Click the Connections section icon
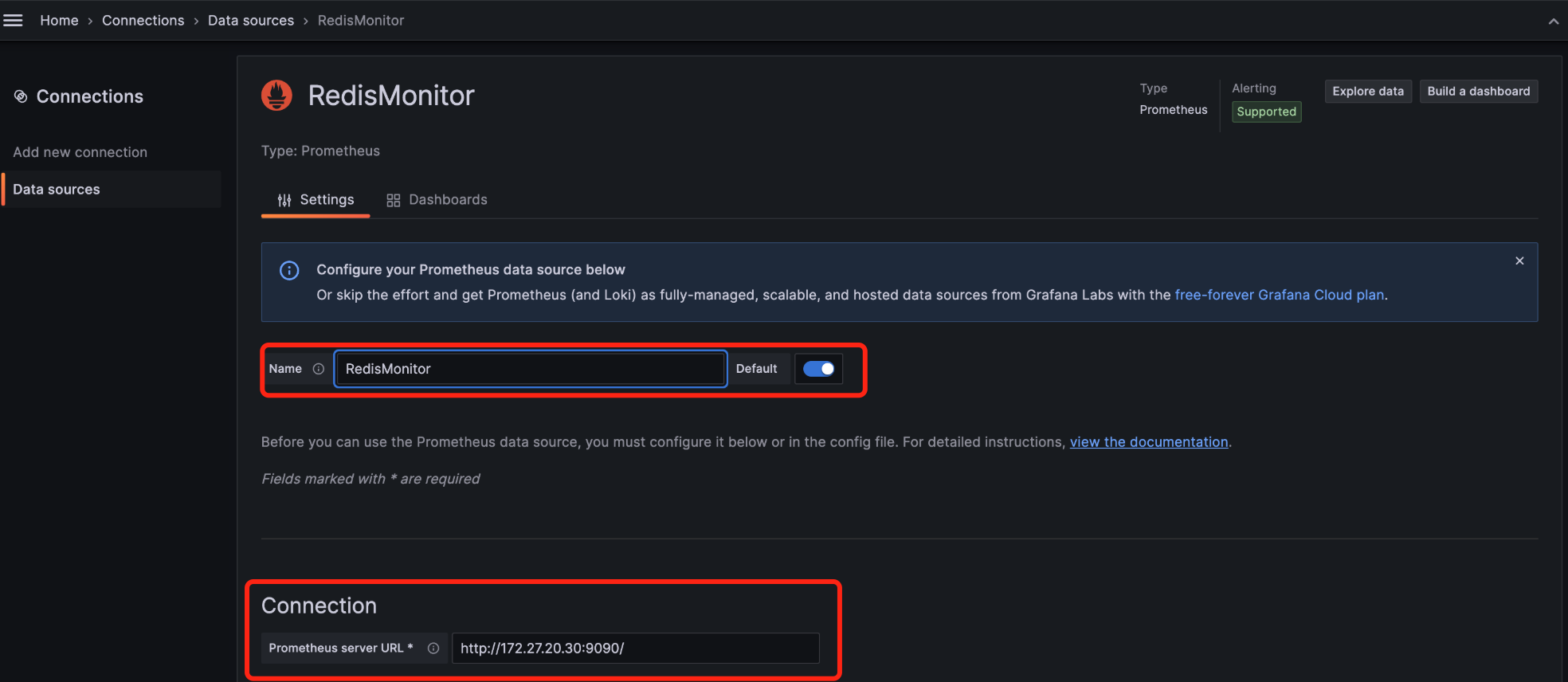 [21, 96]
